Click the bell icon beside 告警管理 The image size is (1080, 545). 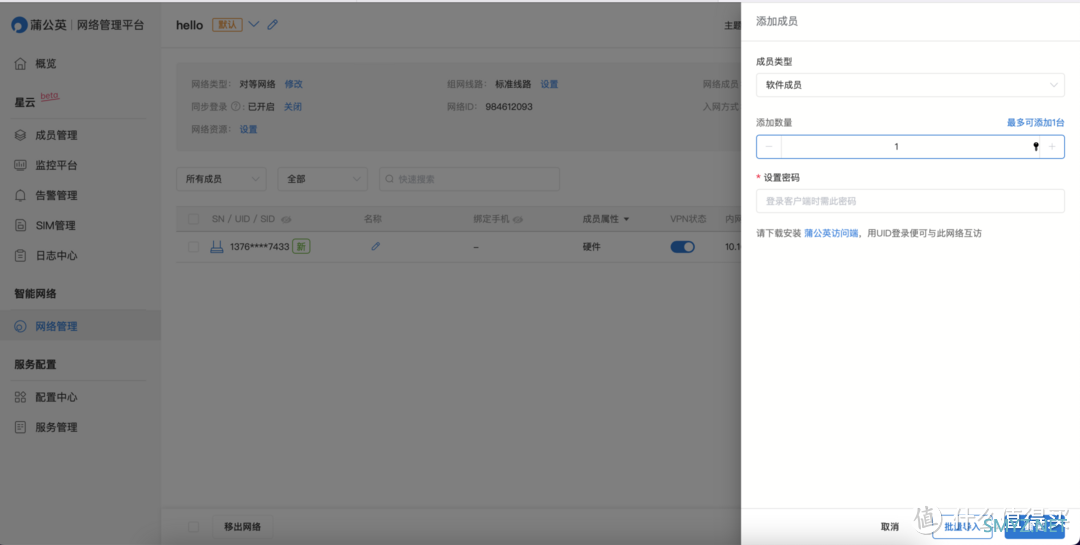point(21,195)
